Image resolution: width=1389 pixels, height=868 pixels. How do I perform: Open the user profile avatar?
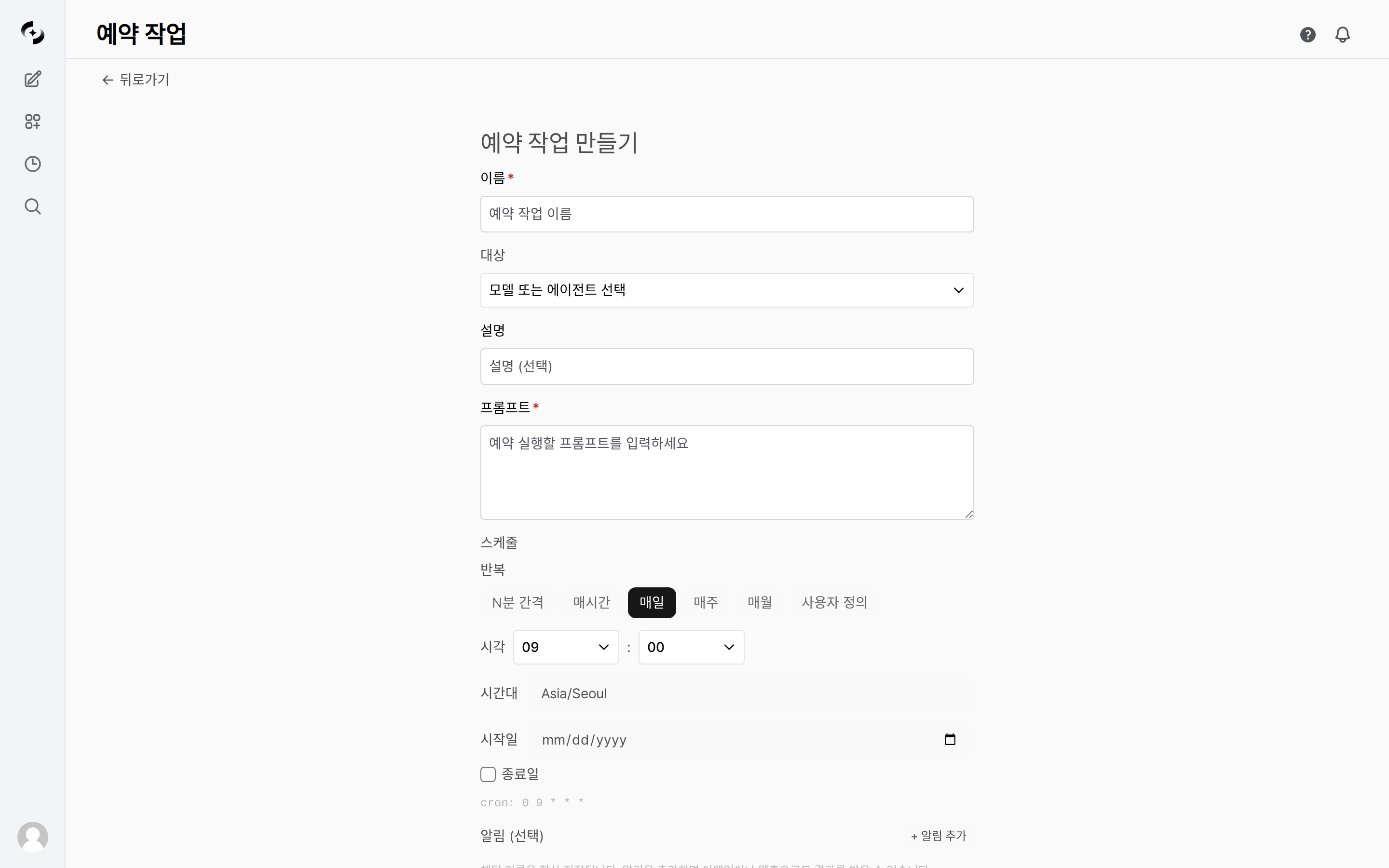tap(33, 837)
